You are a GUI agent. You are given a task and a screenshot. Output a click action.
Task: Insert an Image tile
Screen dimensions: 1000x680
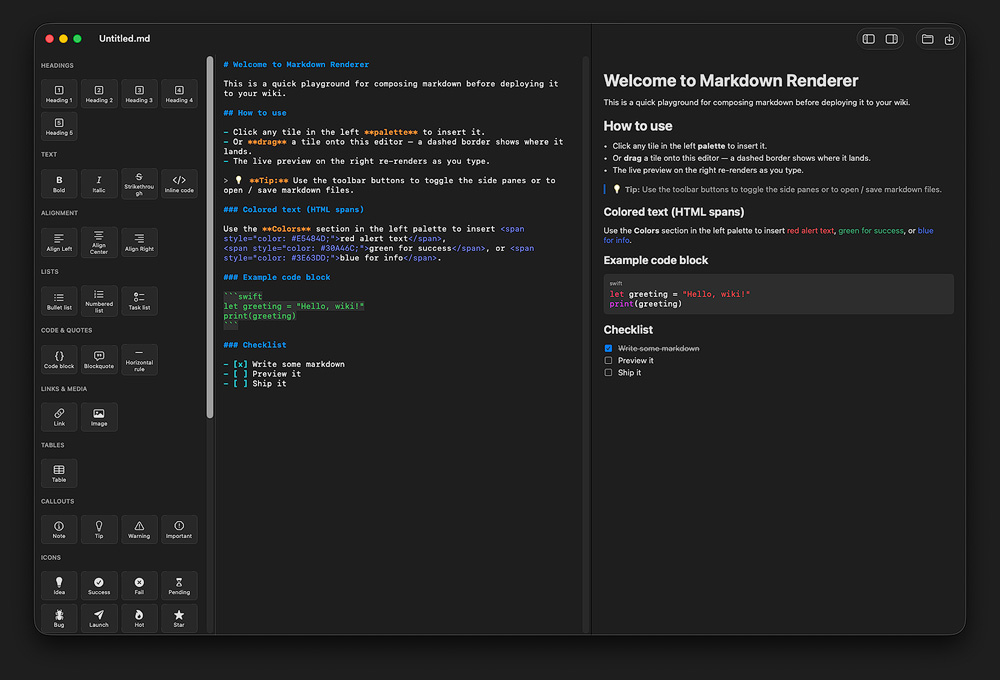pos(99,417)
